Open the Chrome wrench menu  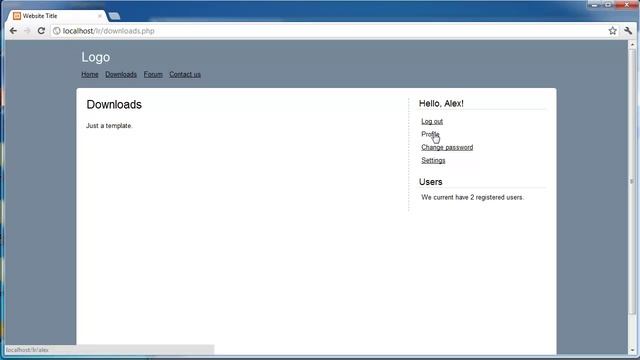point(628,31)
